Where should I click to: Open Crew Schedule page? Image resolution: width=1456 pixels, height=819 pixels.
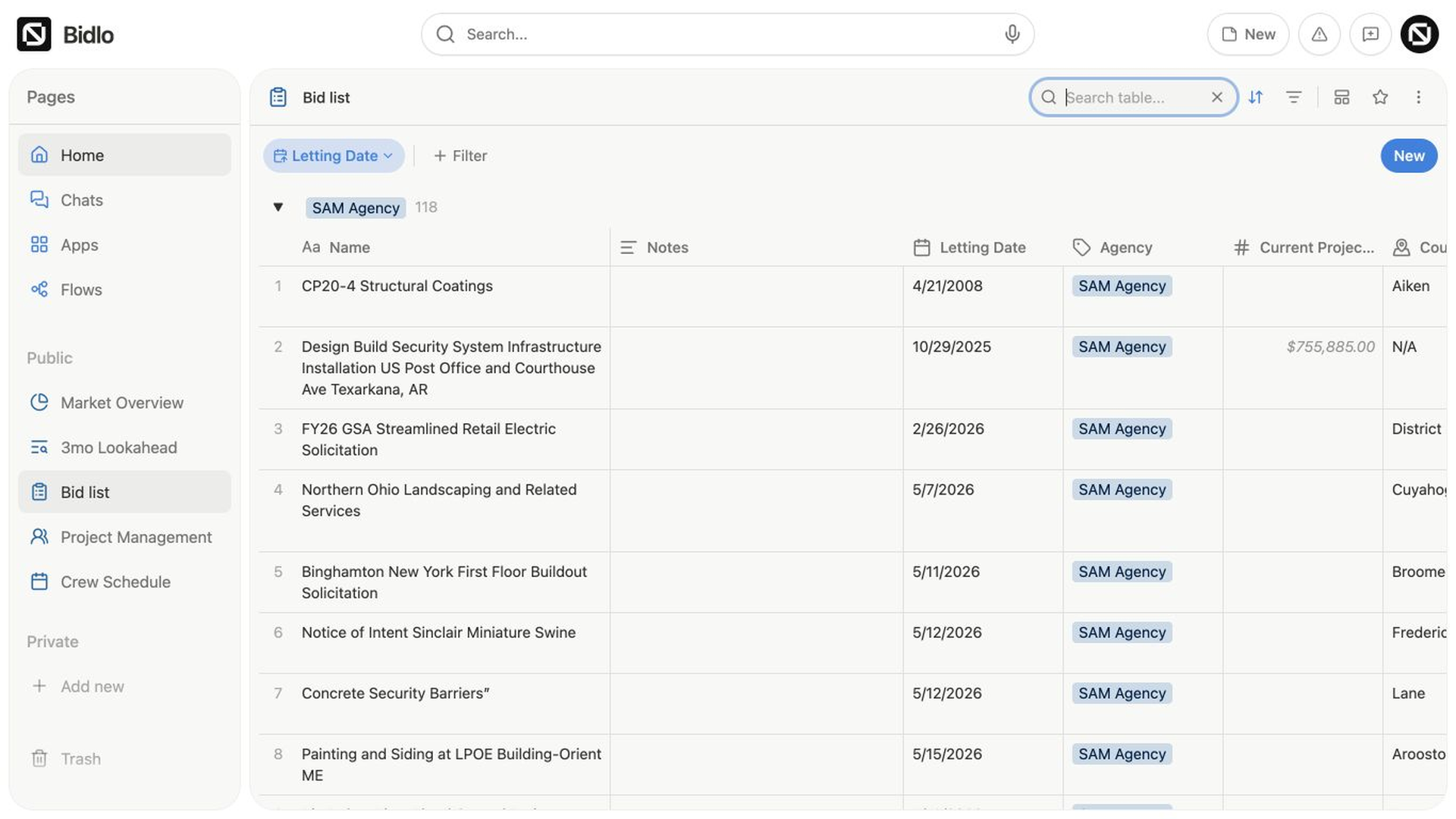[x=124, y=581]
